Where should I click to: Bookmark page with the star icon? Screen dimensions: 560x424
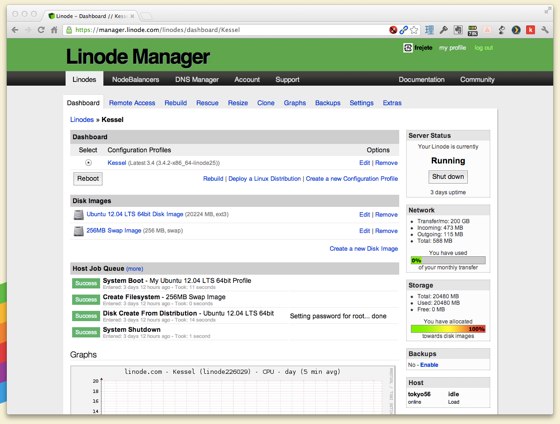coord(414,30)
